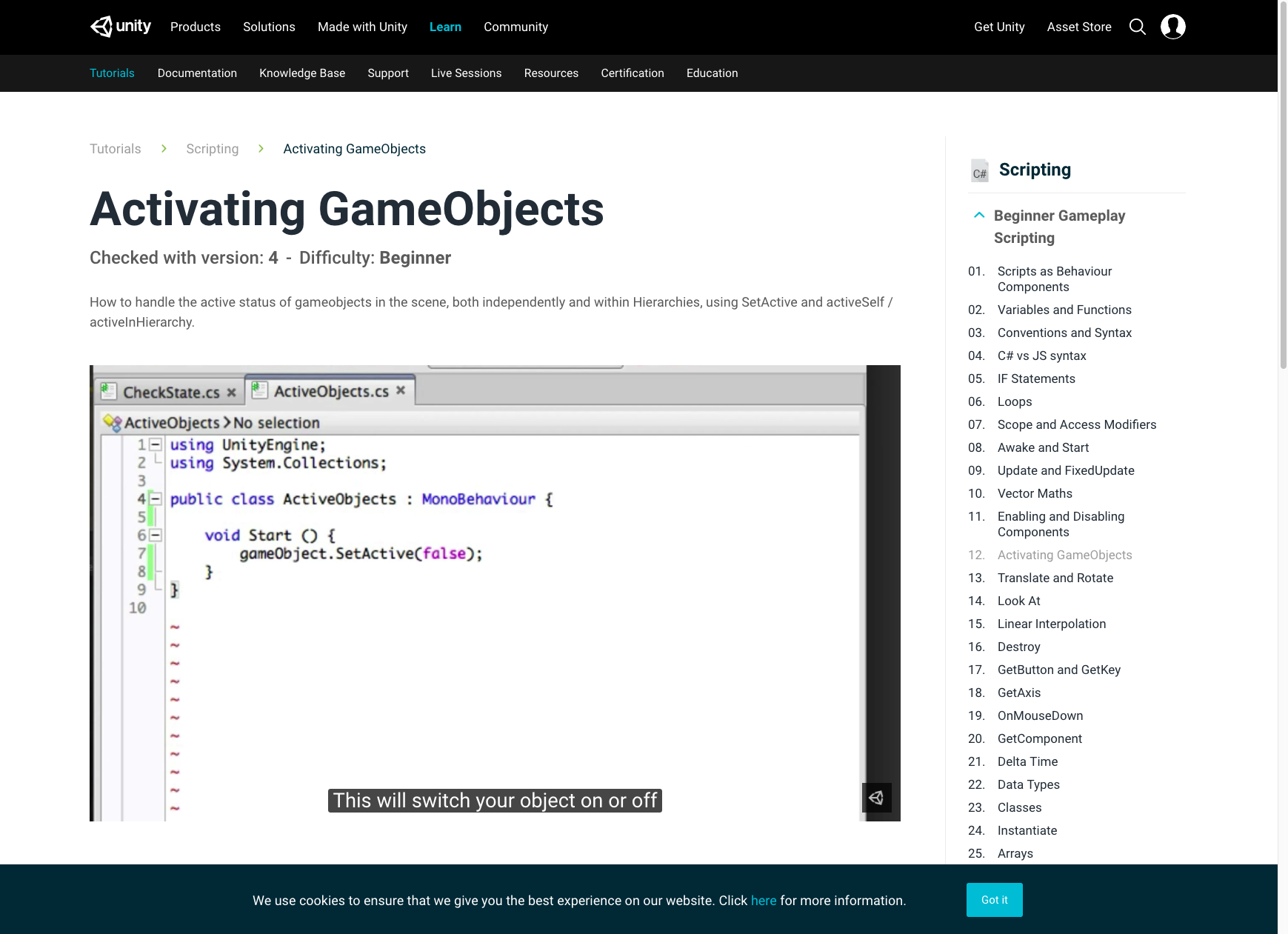
Task: Click the Scripting breadcrumb
Action: [x=213, y=149]
